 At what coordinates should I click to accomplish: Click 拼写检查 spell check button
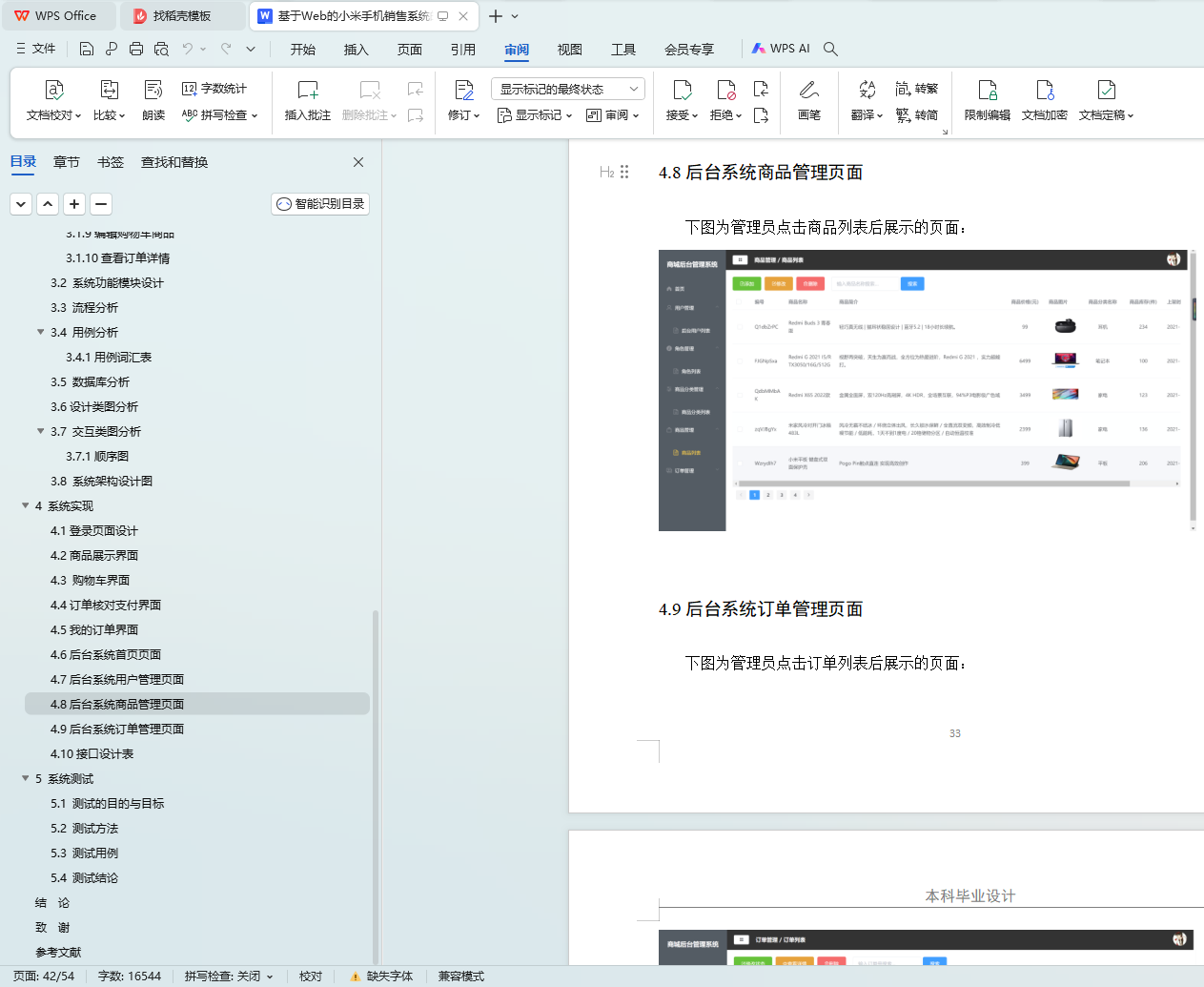pyautogui.click(x=219, y=115)
